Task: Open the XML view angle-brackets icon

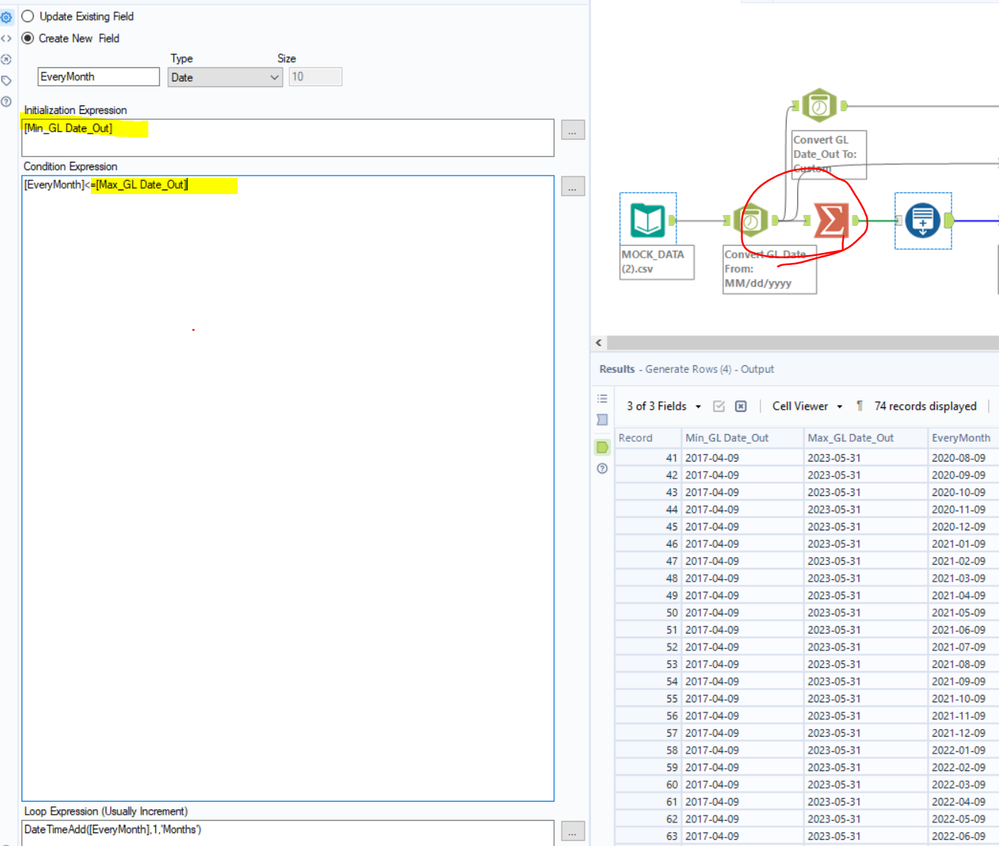Action: click(6, 38)
